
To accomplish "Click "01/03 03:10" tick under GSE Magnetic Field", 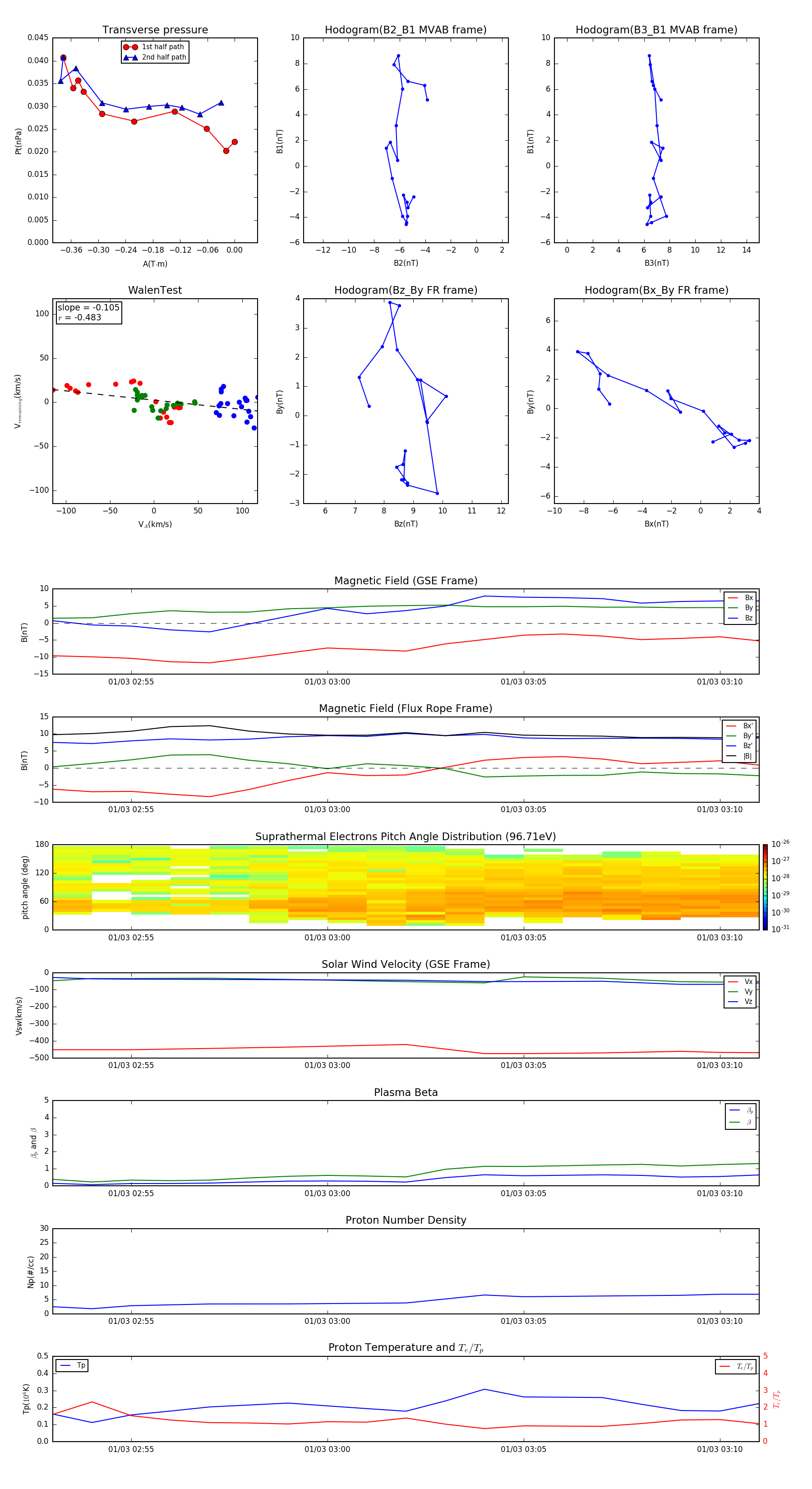I will coord(720,681).
